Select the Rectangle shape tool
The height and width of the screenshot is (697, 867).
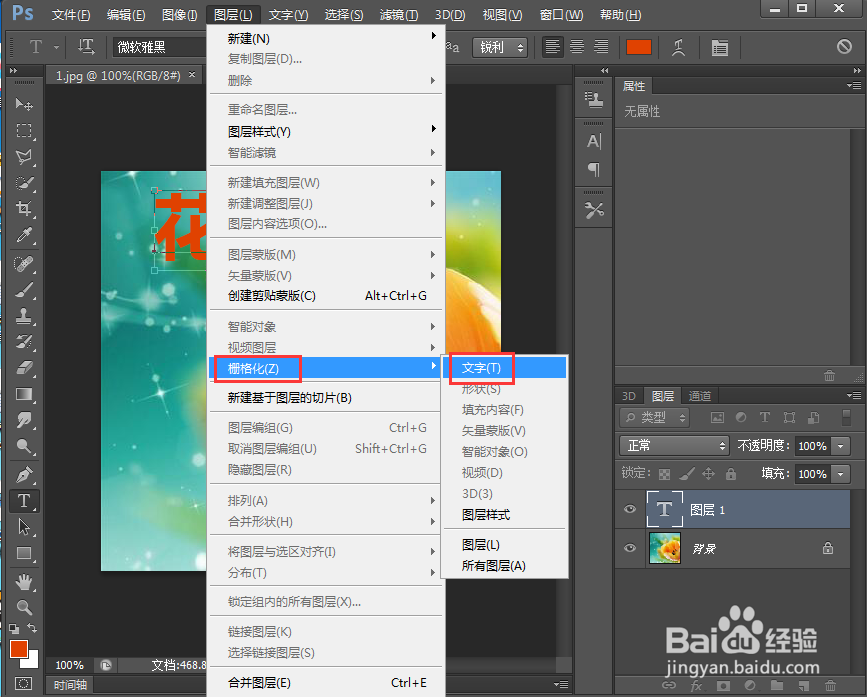point(23,553)
